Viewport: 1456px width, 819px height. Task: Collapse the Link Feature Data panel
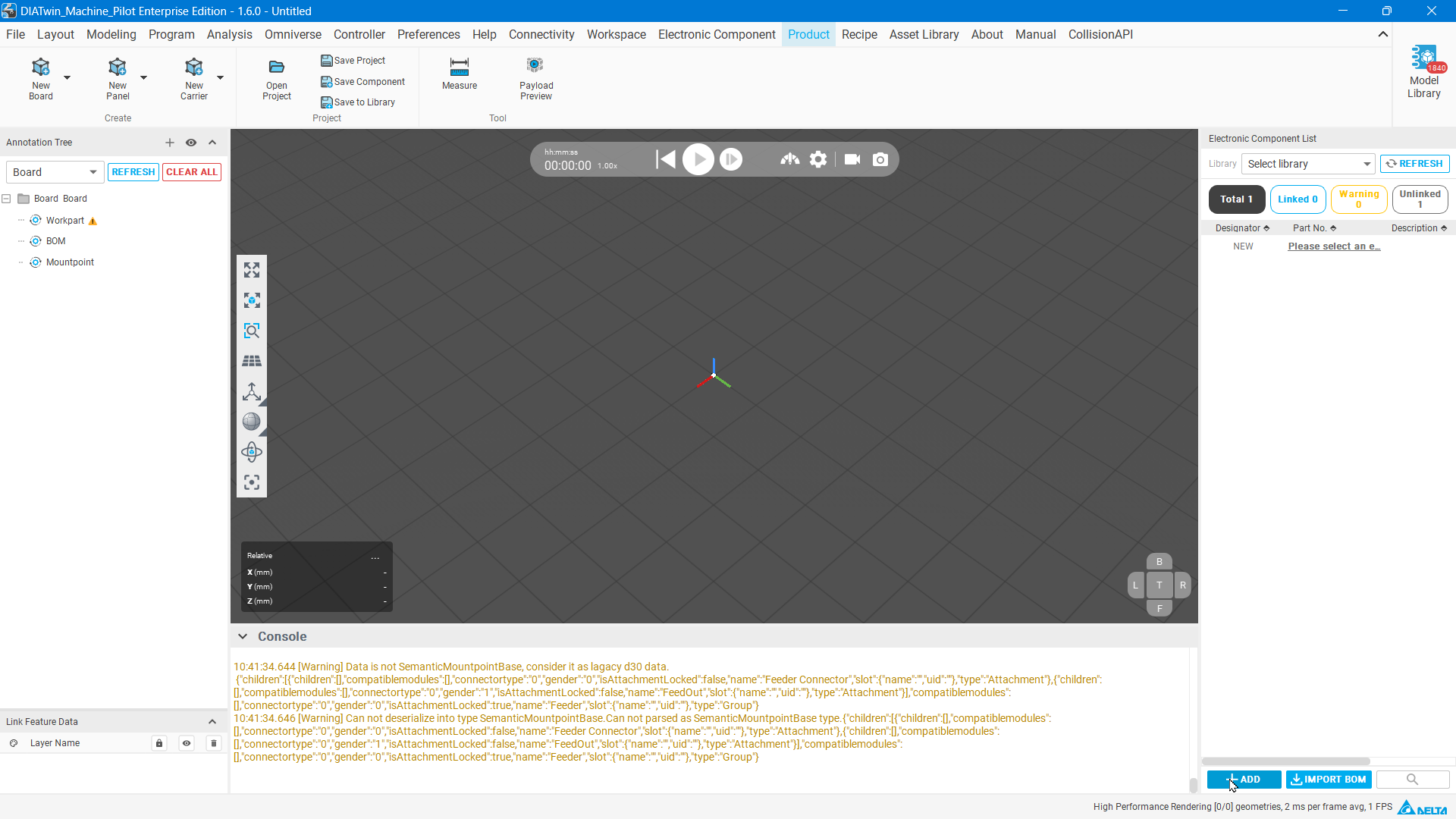point(212,722)
